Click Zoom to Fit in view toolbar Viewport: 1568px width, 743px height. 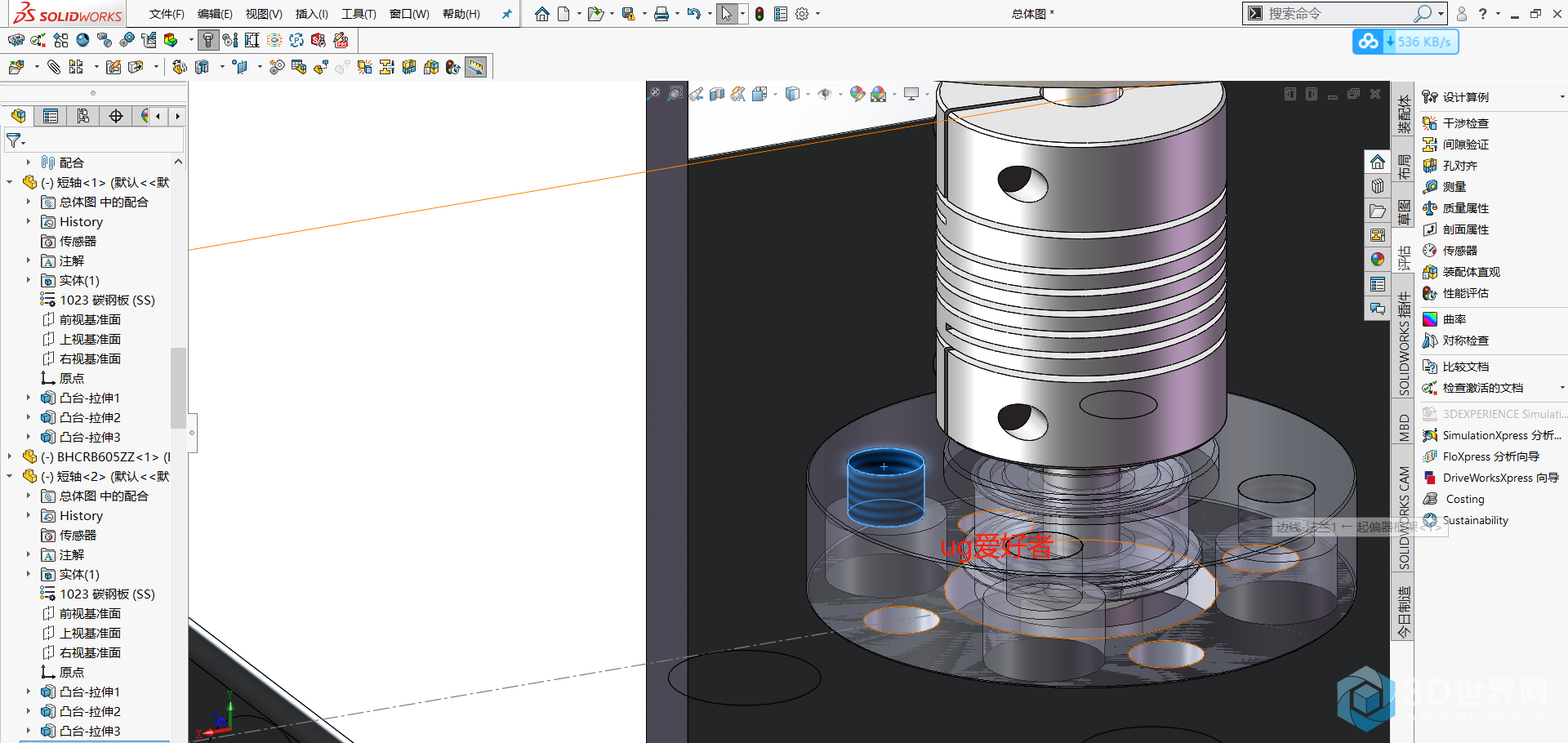654,94
